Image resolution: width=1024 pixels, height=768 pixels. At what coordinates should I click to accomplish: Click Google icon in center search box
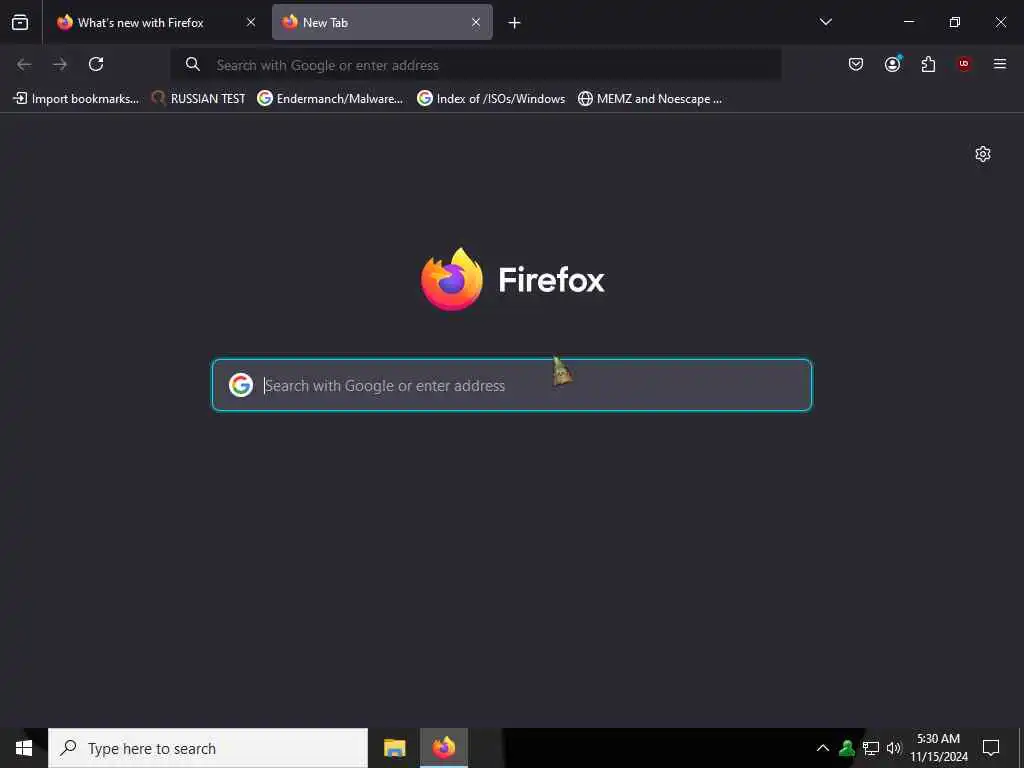point(241,385)
